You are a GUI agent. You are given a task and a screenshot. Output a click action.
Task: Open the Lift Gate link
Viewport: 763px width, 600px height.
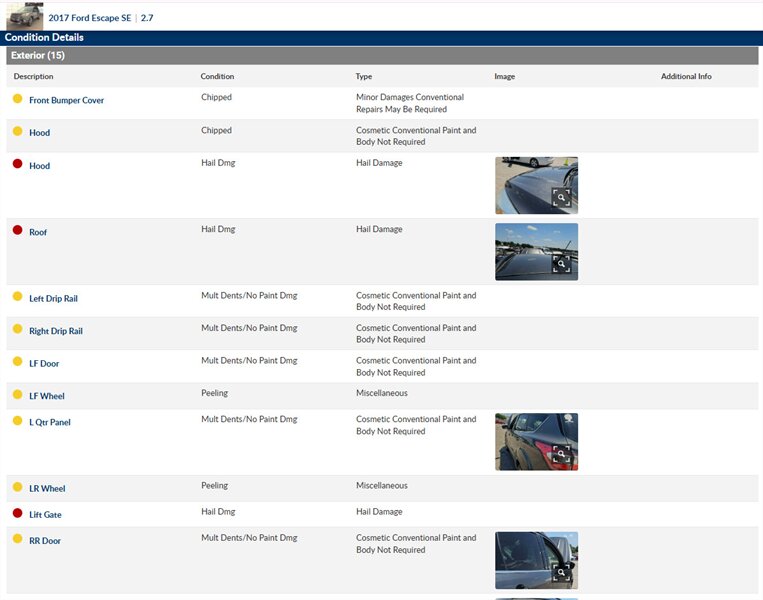(45, 515)
